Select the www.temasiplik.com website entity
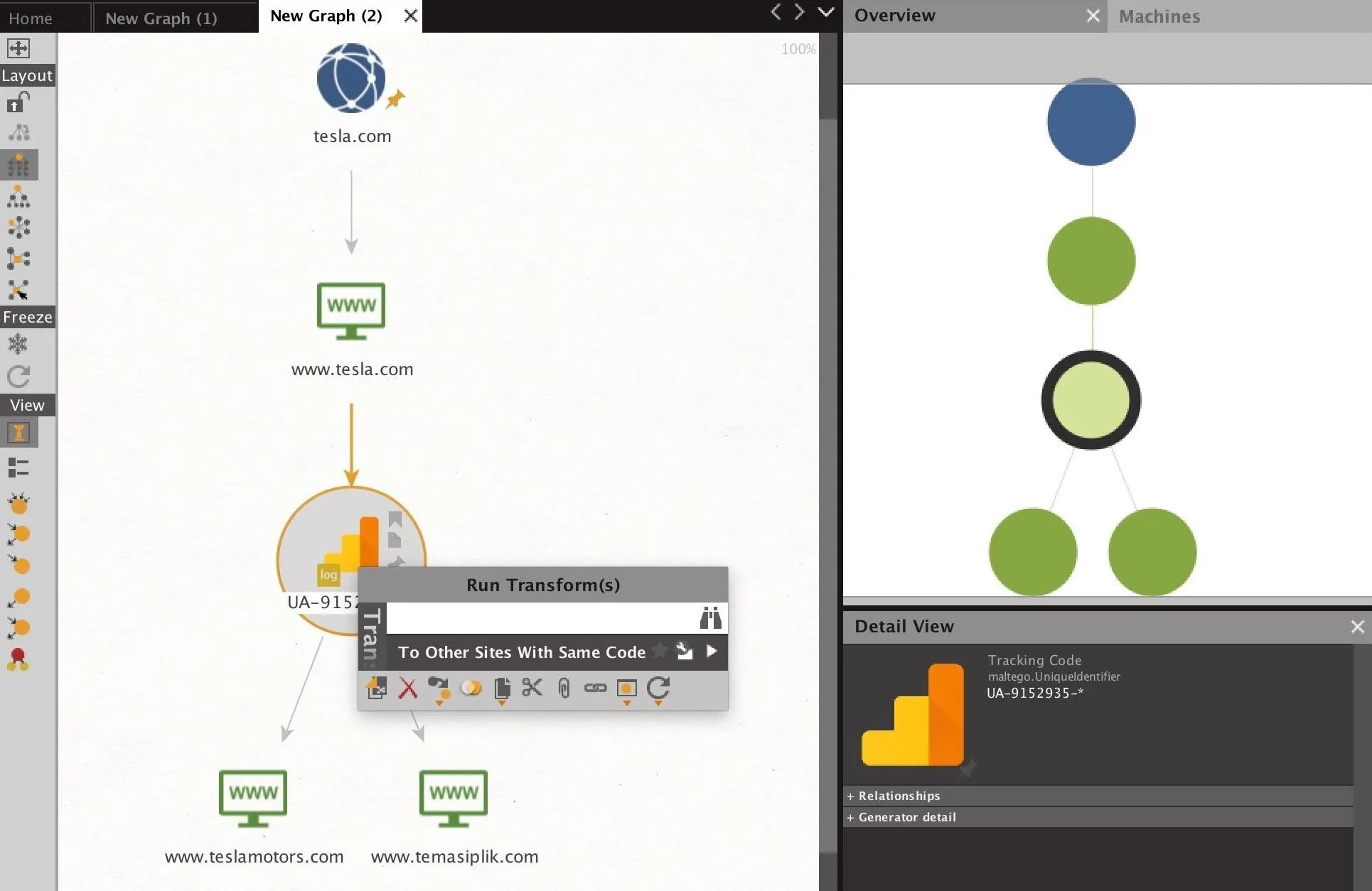This screenshot has width=1372, height=891. click(454, 799)
